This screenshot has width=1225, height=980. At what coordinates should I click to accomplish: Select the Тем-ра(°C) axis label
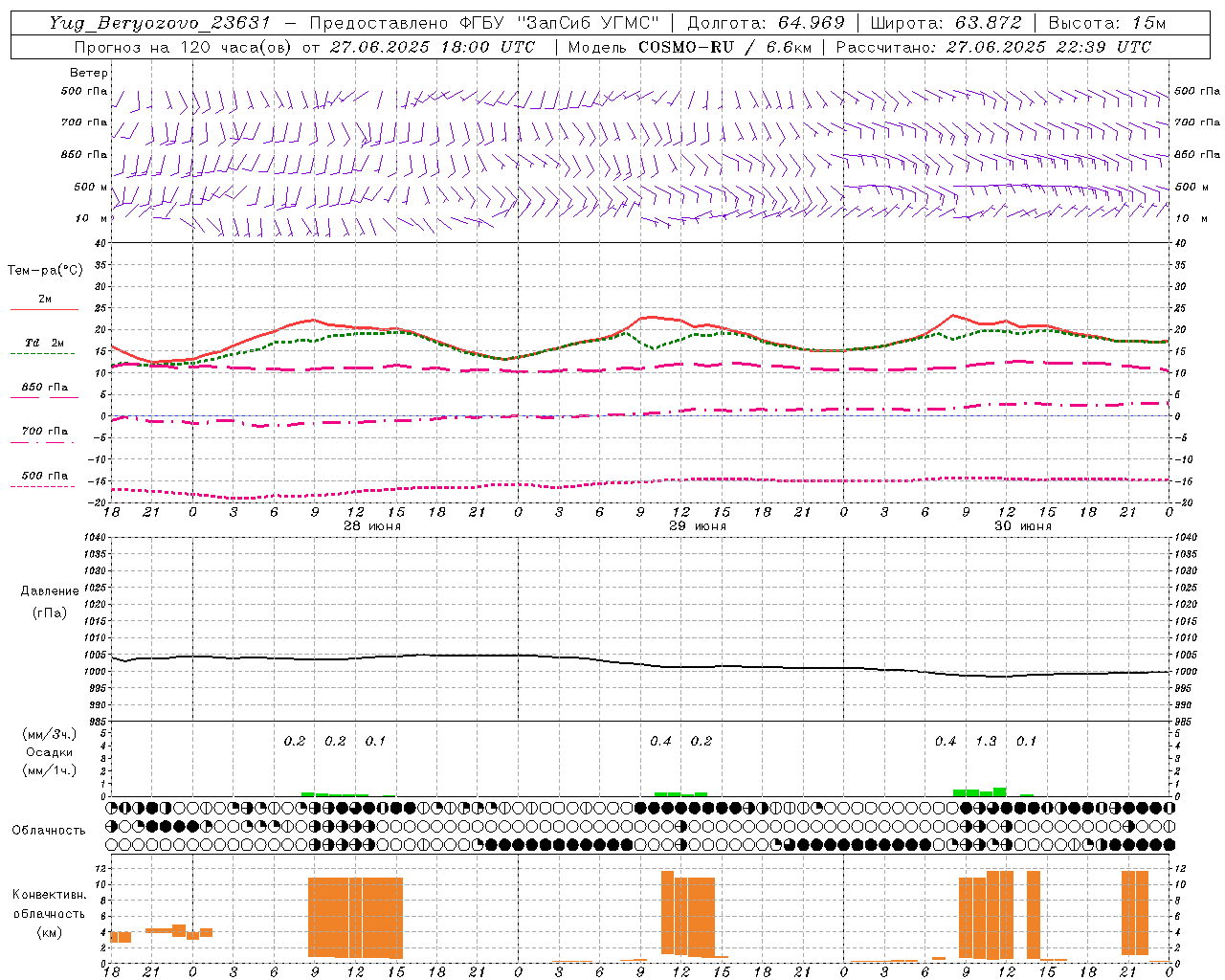coord(45,271)
